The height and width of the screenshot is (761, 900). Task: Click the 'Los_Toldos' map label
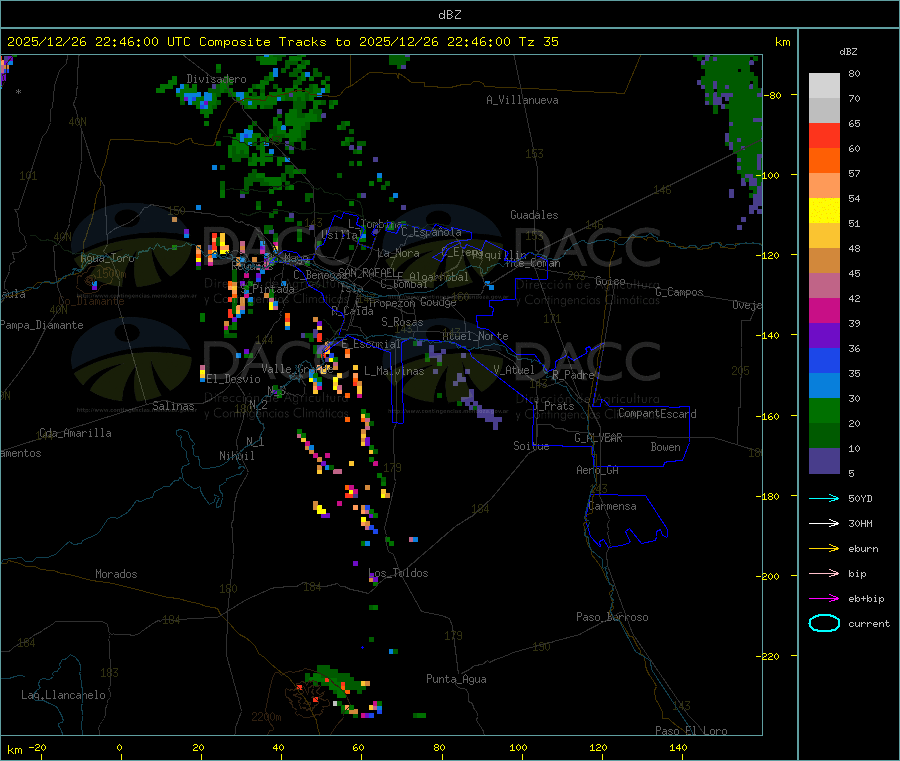pos(398,573)
